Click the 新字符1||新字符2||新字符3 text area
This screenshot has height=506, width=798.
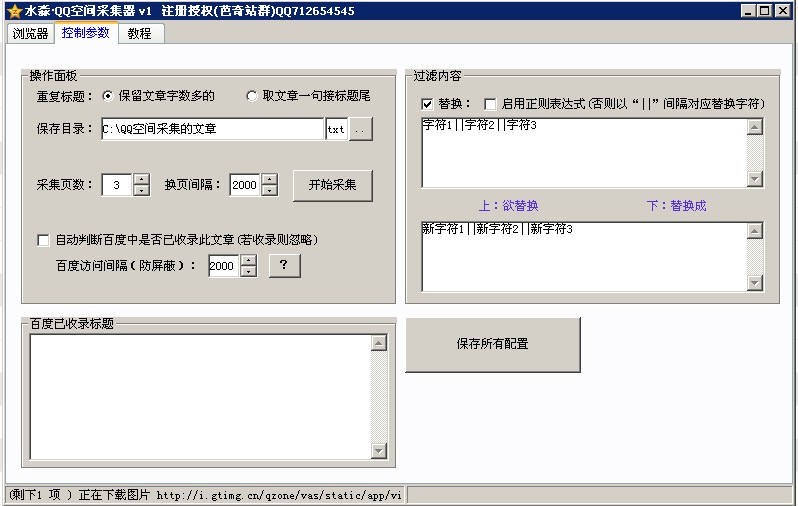pos(584,257)
